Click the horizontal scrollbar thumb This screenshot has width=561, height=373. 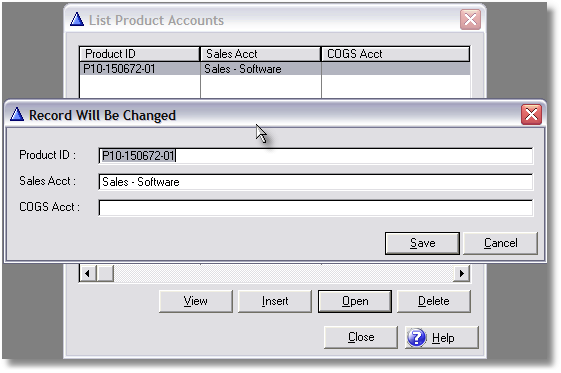point(105,274)
